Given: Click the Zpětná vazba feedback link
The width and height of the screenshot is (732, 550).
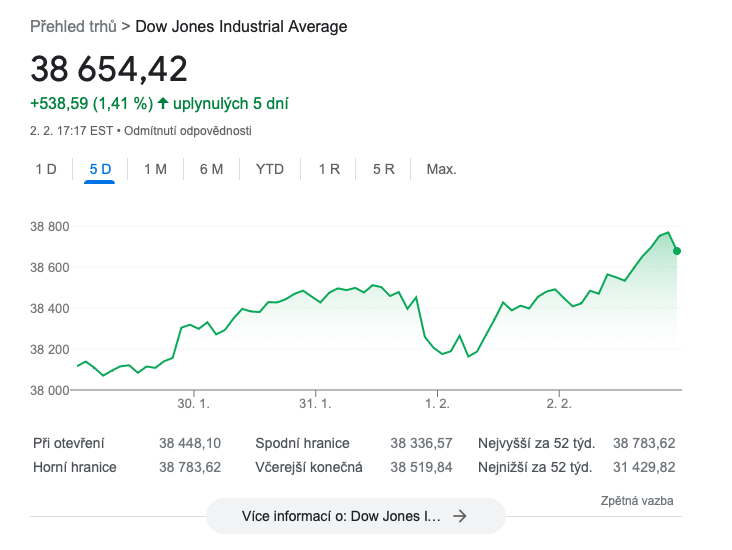Looking at the screenshot, I should (x=637, y=501).
